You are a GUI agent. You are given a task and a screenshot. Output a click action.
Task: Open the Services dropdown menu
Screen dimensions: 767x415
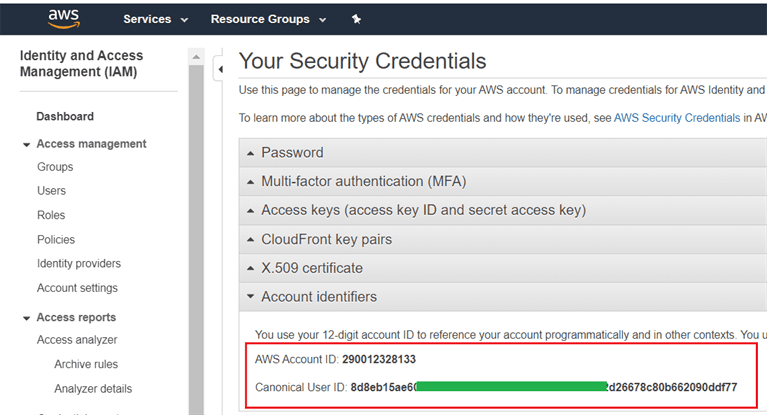[155, 19]
